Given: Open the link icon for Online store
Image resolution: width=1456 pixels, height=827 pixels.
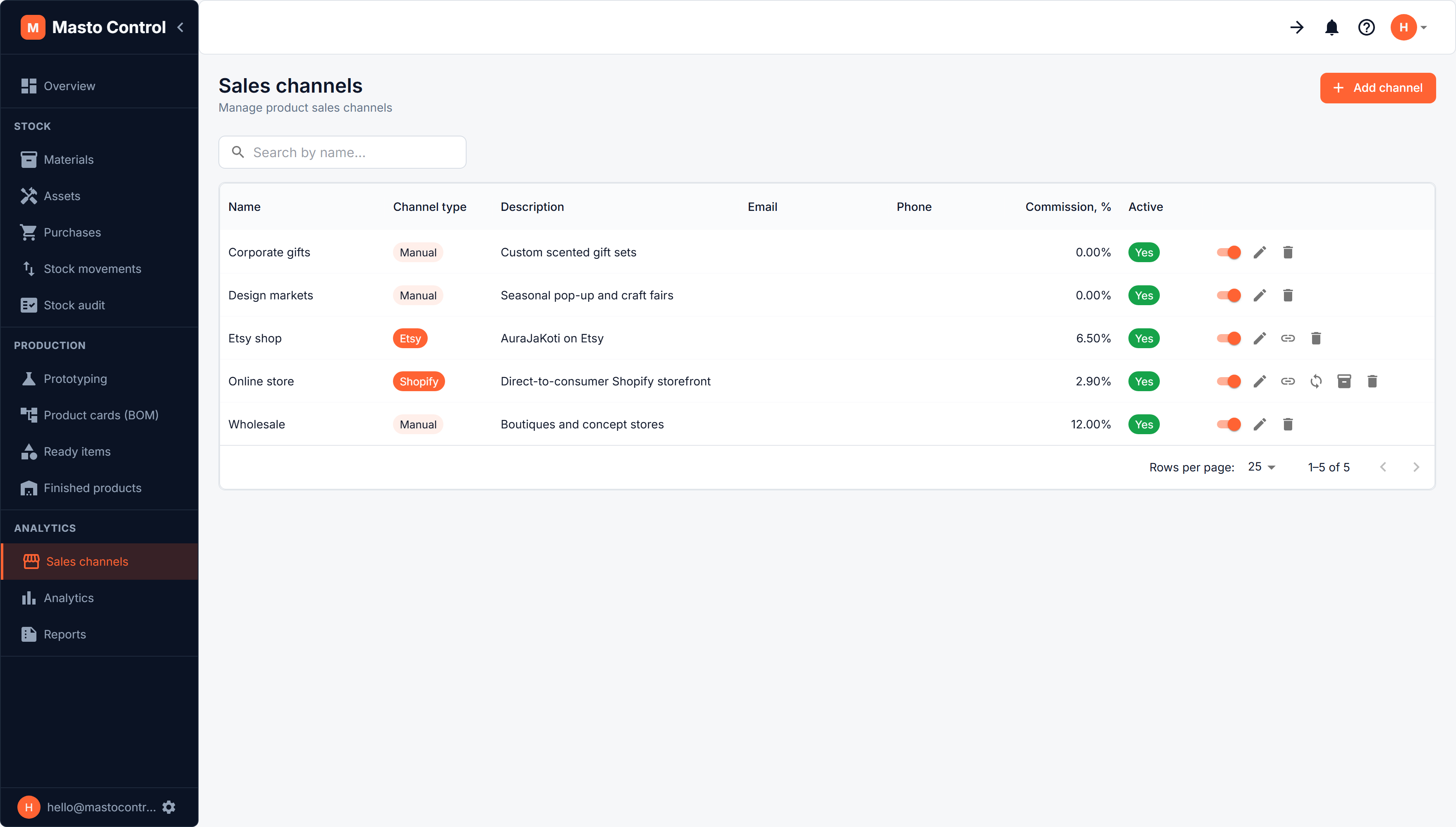Looking at the screenshot, I should pyautogui.click(x=1288, y=381).
